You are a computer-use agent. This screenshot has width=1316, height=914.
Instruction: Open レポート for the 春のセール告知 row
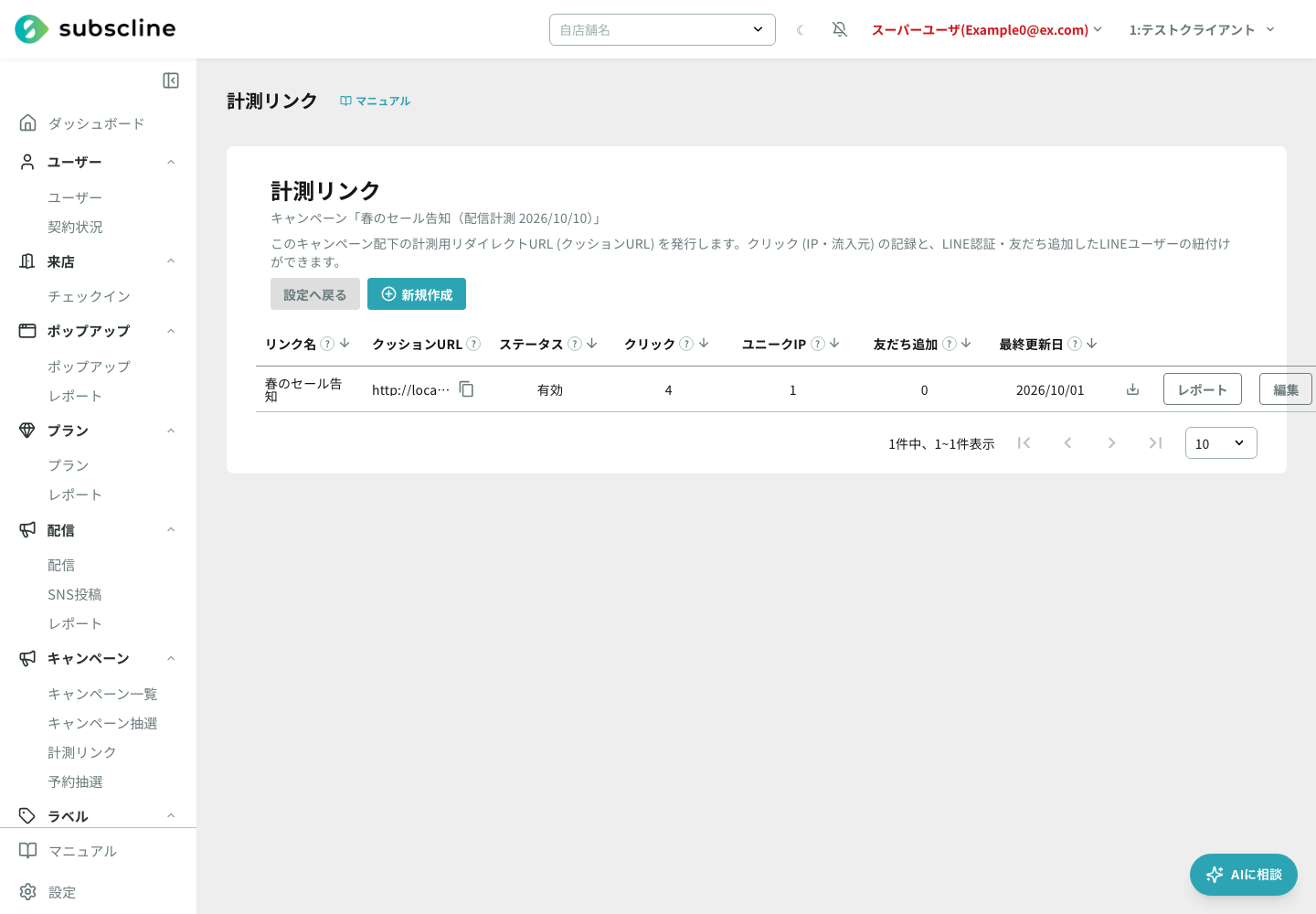click(1203, 389)
